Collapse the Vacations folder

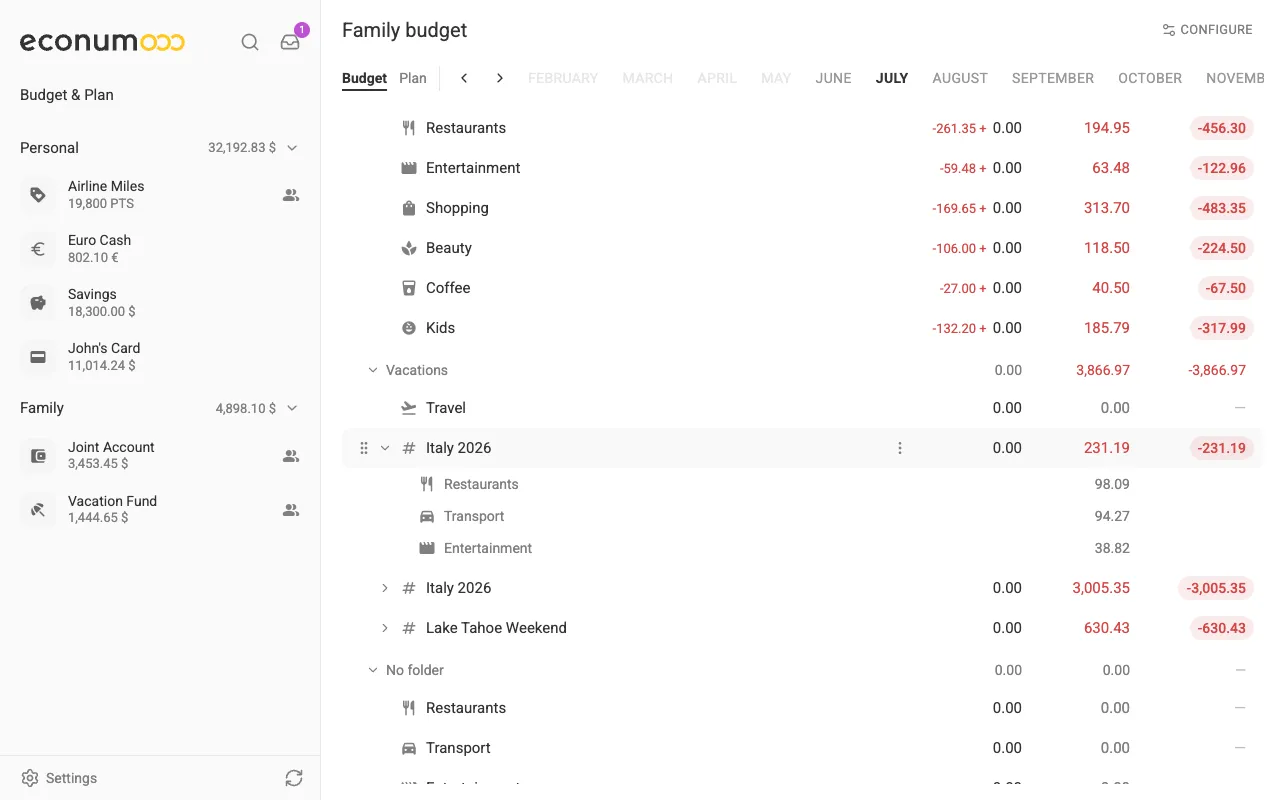click(x=373, y=370)
